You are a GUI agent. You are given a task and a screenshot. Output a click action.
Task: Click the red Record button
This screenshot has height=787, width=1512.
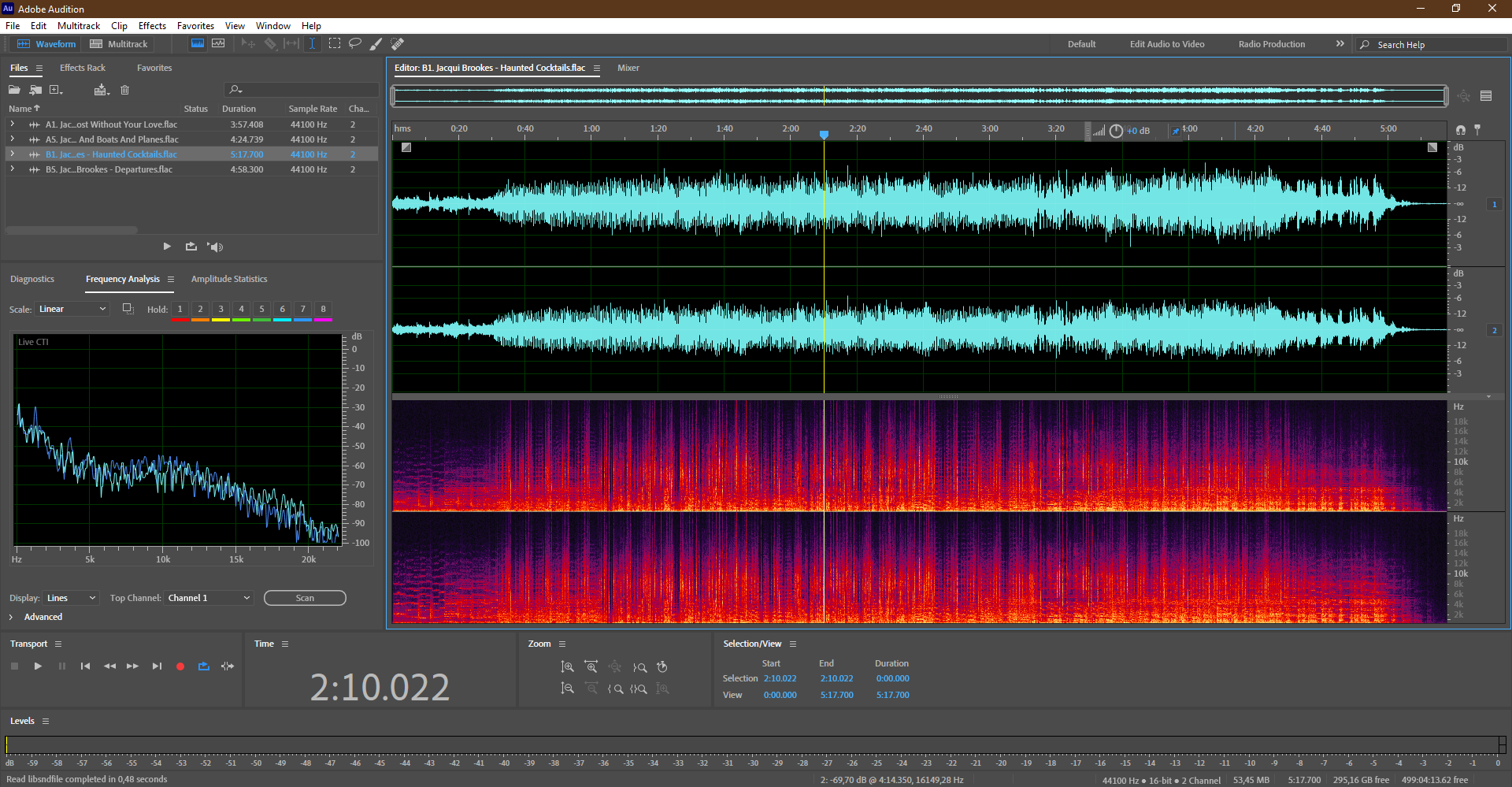click(x=180, y=666)
